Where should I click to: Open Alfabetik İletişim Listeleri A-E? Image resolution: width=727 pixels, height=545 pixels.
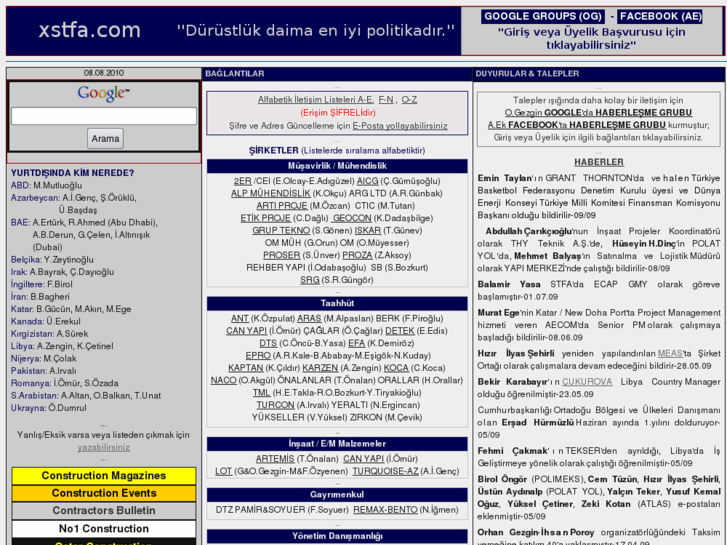[x=315, y=100]
